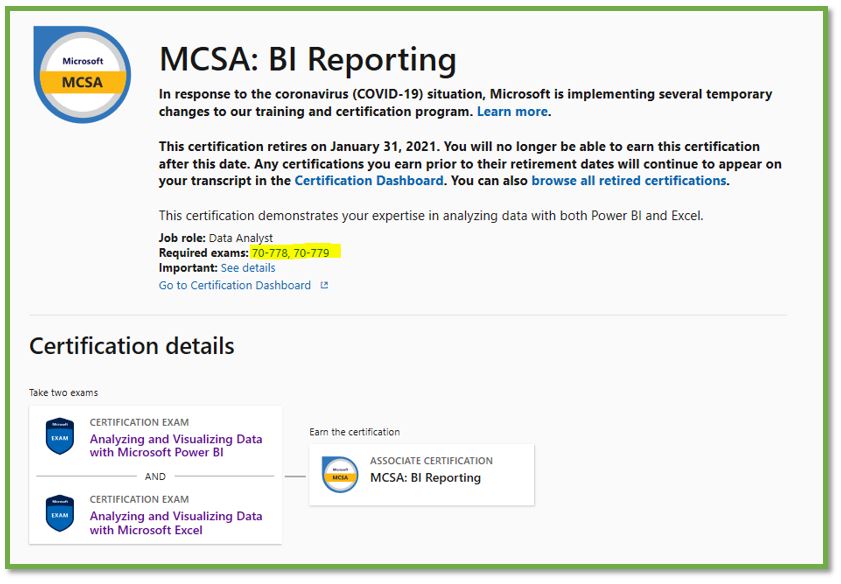
Task: Click the MCSA: BI Reporting page heading
Action: [308, 59]
